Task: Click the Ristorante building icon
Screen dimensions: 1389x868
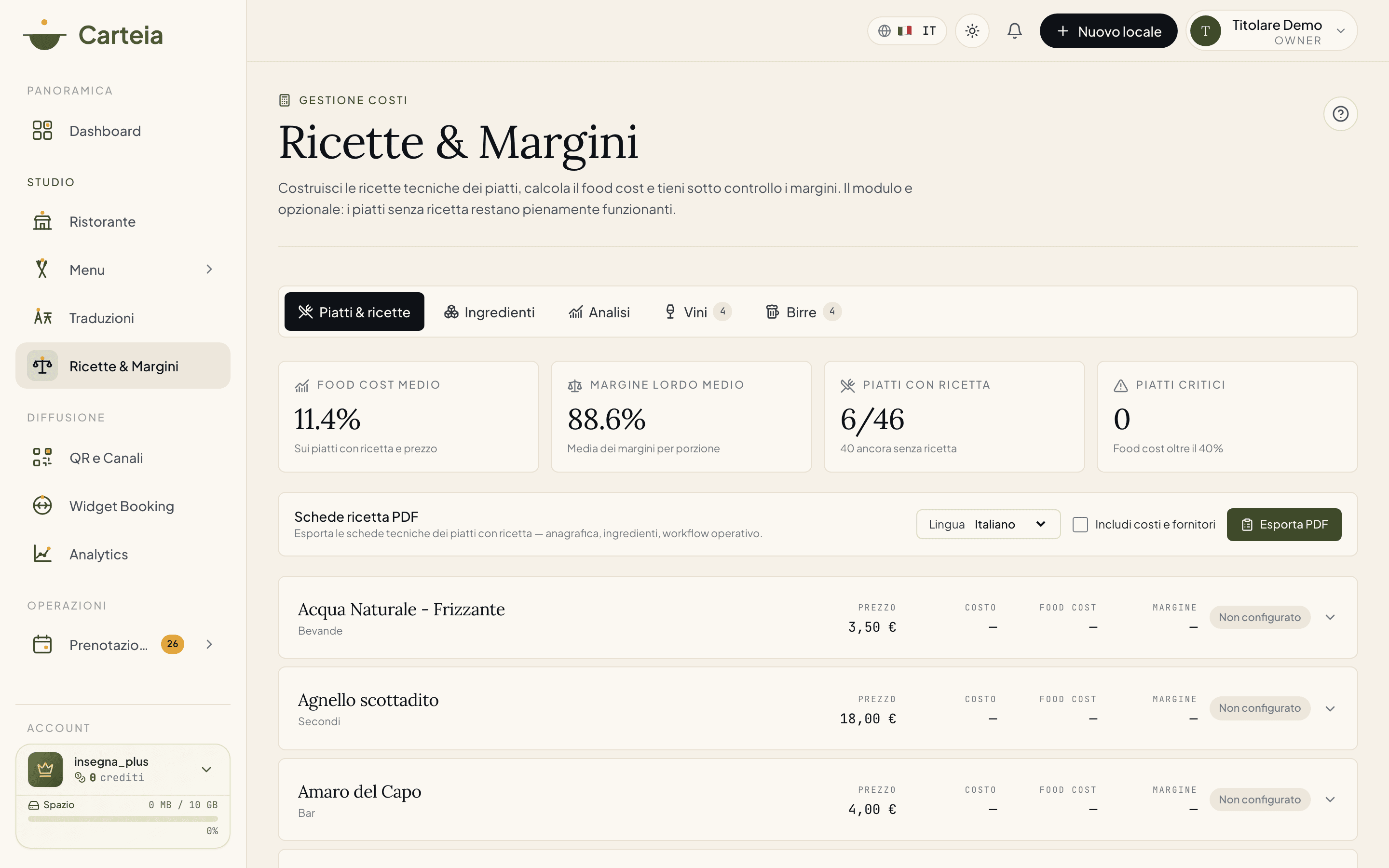Action: point(42,221)
